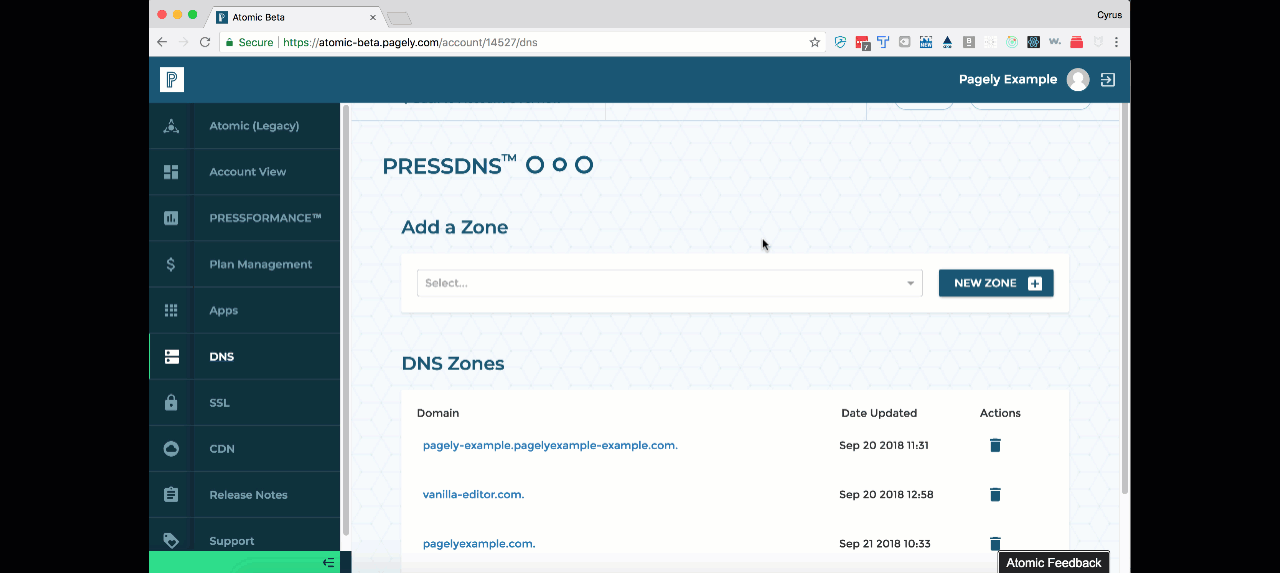Viewport: 1280px width, 573px height.
Task: Delete the pagely-example.pagelyexample-example.com. zone
Action: (x=995, y=445)
